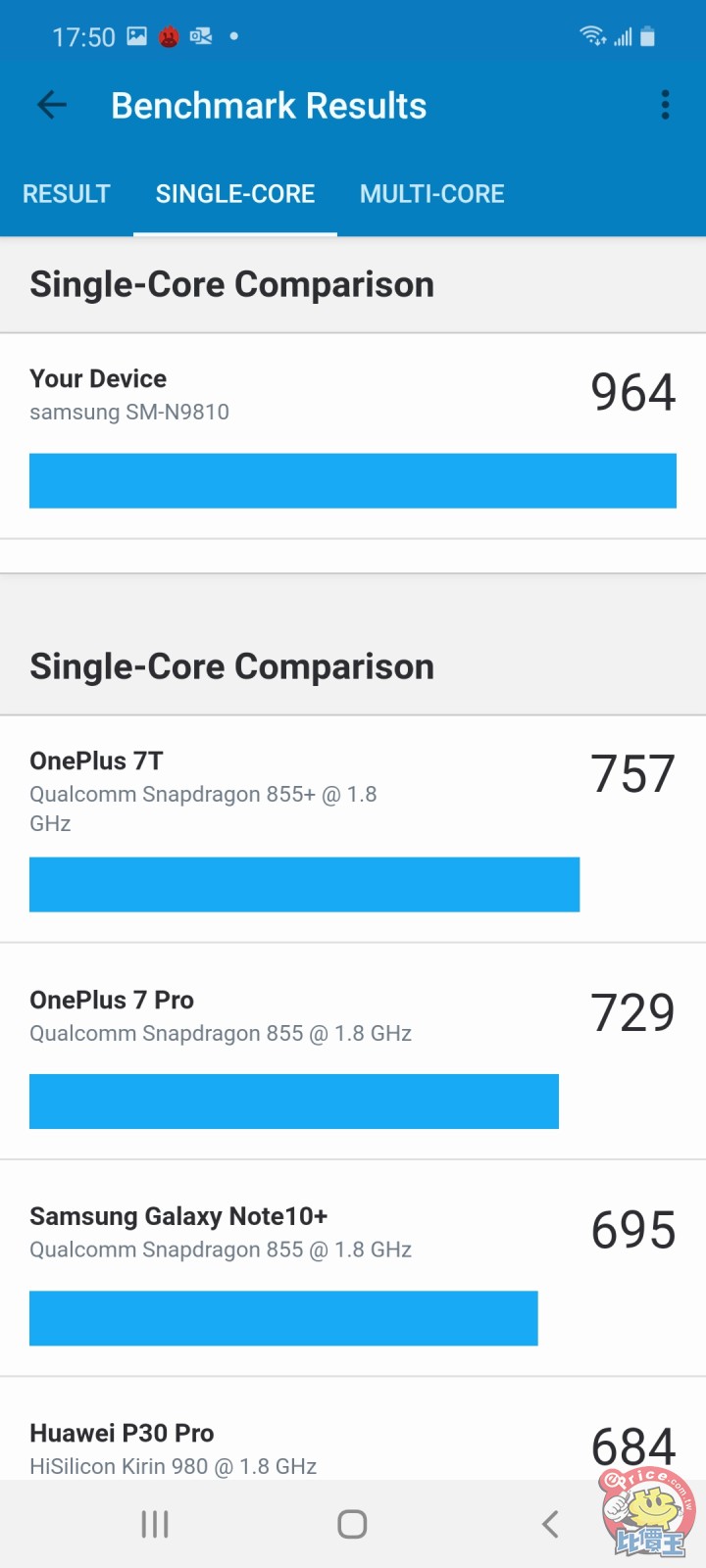
Task: Select the SINGLE-CORE tab
Action: (x=235, y=194)
